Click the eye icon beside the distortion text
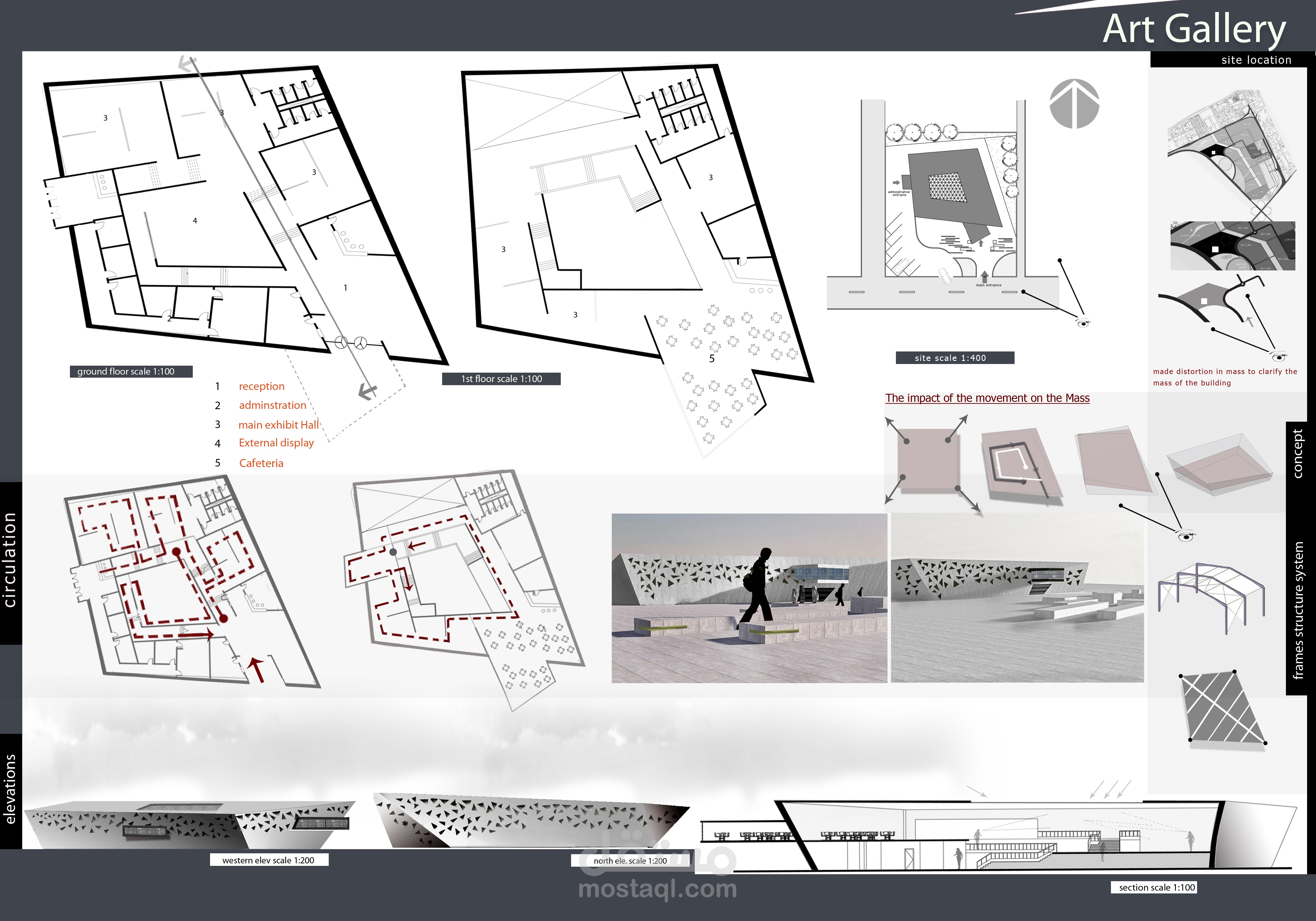Screen dimensions: 1316x921 pos(1279,356)
